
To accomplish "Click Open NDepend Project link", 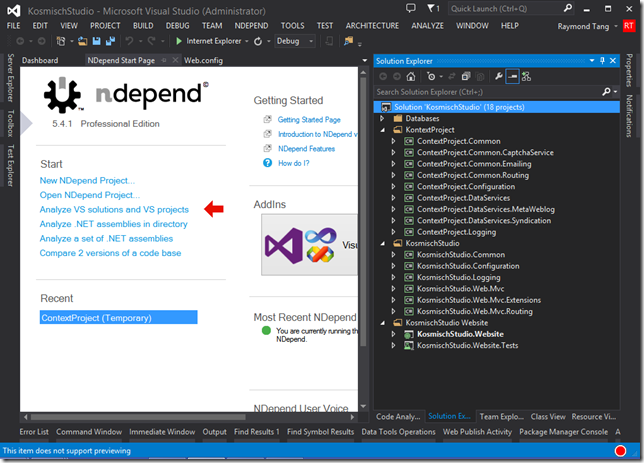I will point(90,195).
